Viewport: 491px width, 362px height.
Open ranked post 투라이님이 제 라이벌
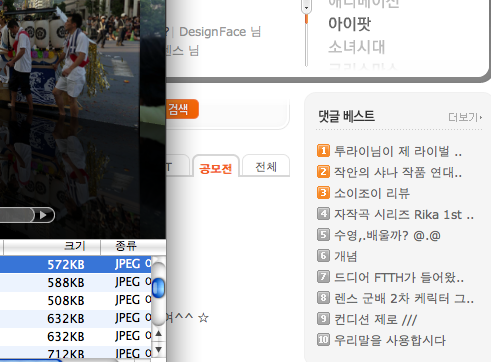398,151
